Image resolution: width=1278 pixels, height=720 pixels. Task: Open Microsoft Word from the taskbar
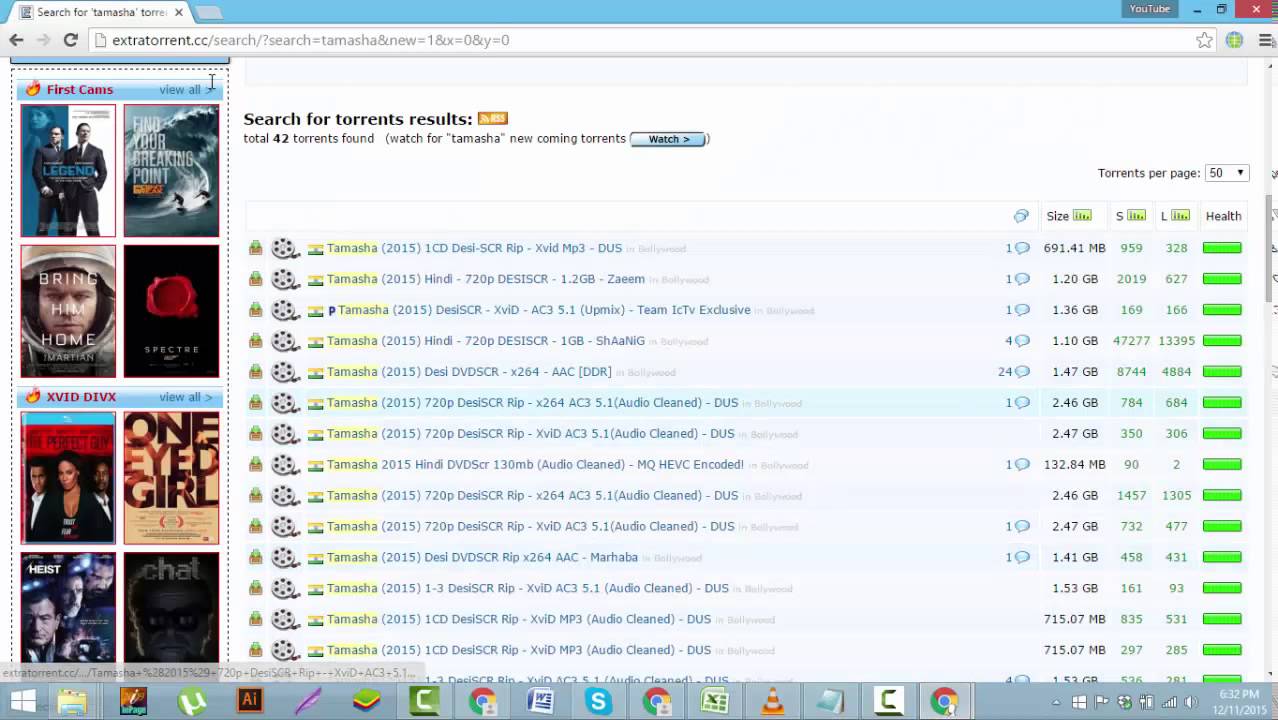tap(540, 702)
